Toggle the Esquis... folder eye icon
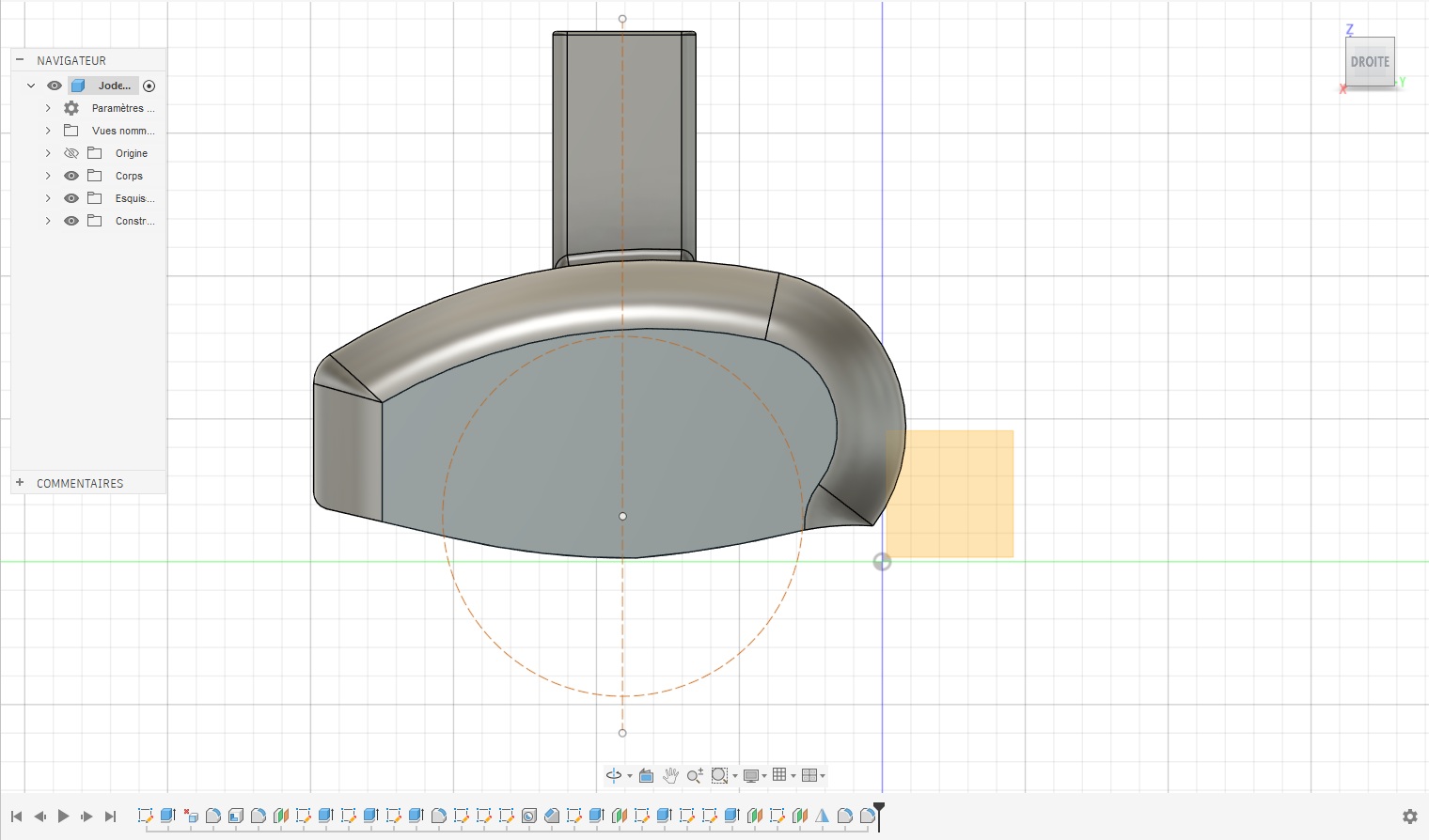Screen dimensions: 1429x840 (71, 198)
